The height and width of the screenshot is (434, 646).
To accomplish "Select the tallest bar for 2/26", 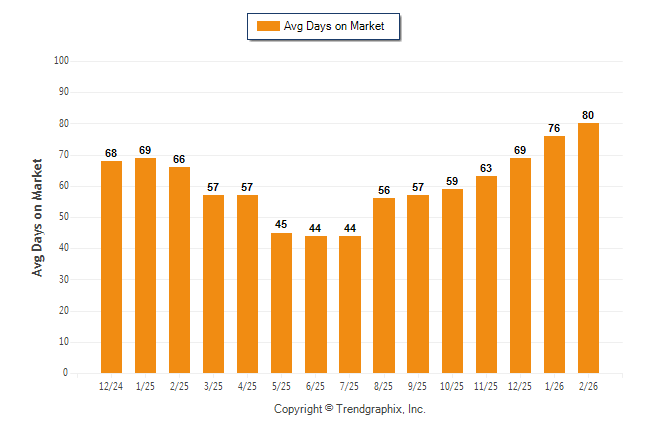I will click(x=588, y=248).
